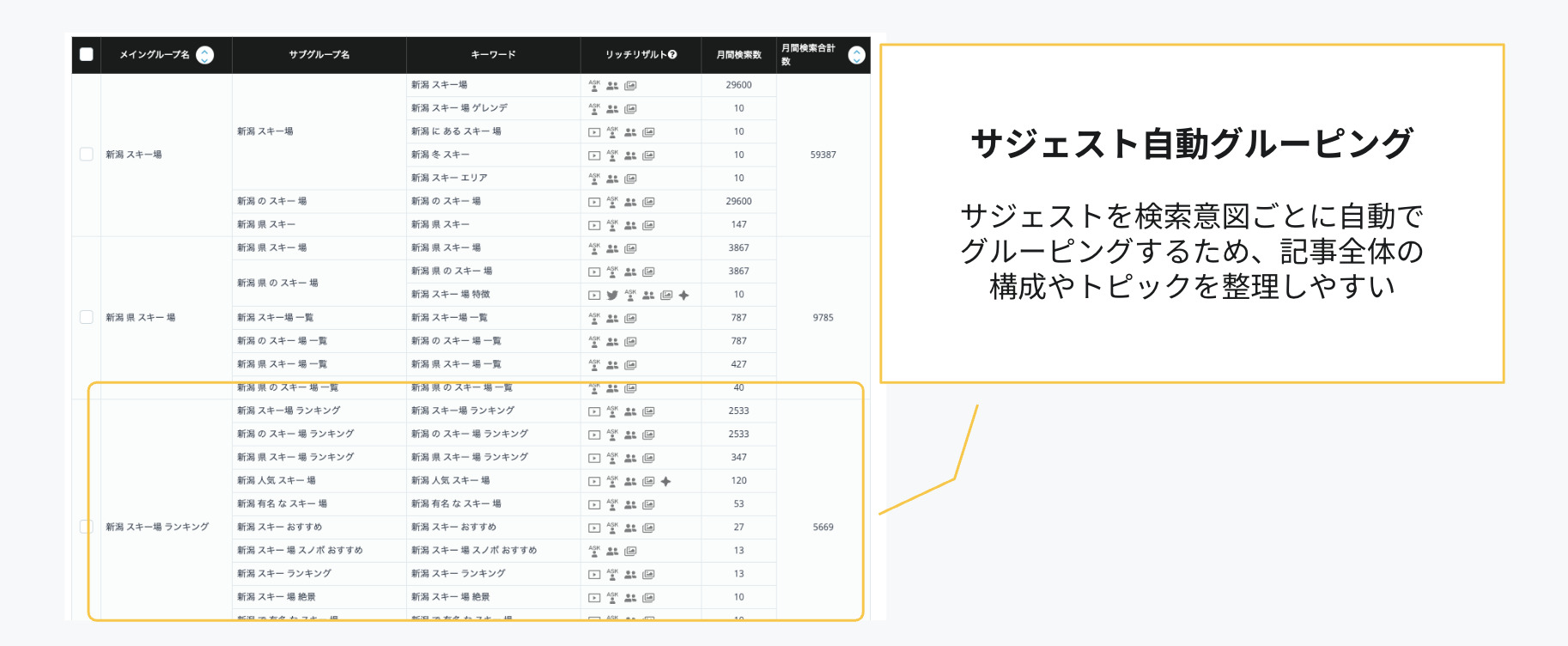This screenshot has height=646, width=1568.
Task: Click the monthly total value 9785
Action: click(823, 317)
